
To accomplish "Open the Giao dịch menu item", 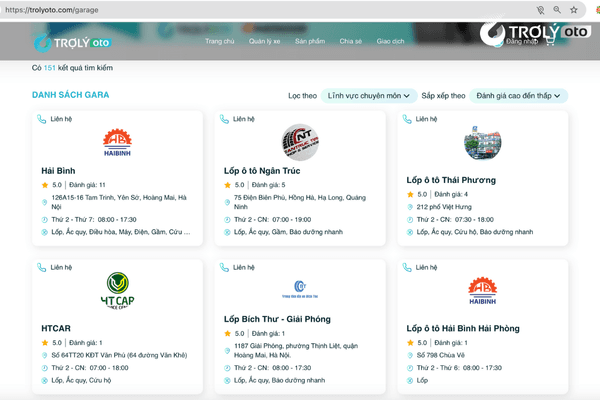I will click(390, 41).
